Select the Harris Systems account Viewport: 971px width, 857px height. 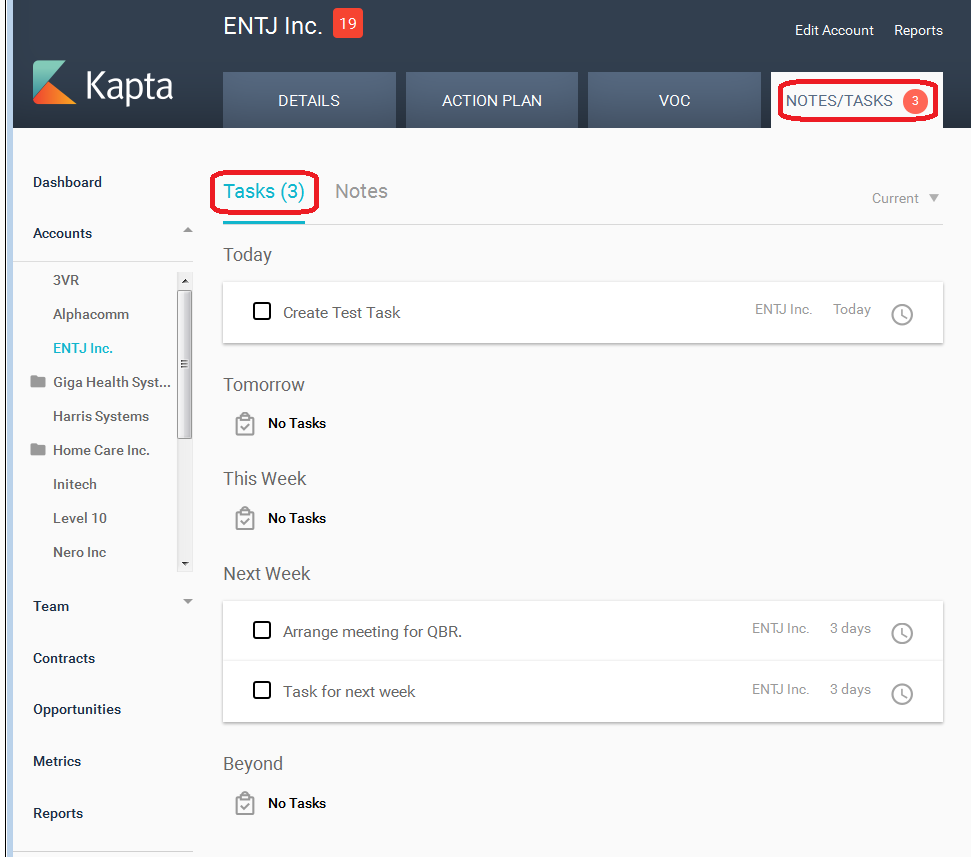coord(101,416)
